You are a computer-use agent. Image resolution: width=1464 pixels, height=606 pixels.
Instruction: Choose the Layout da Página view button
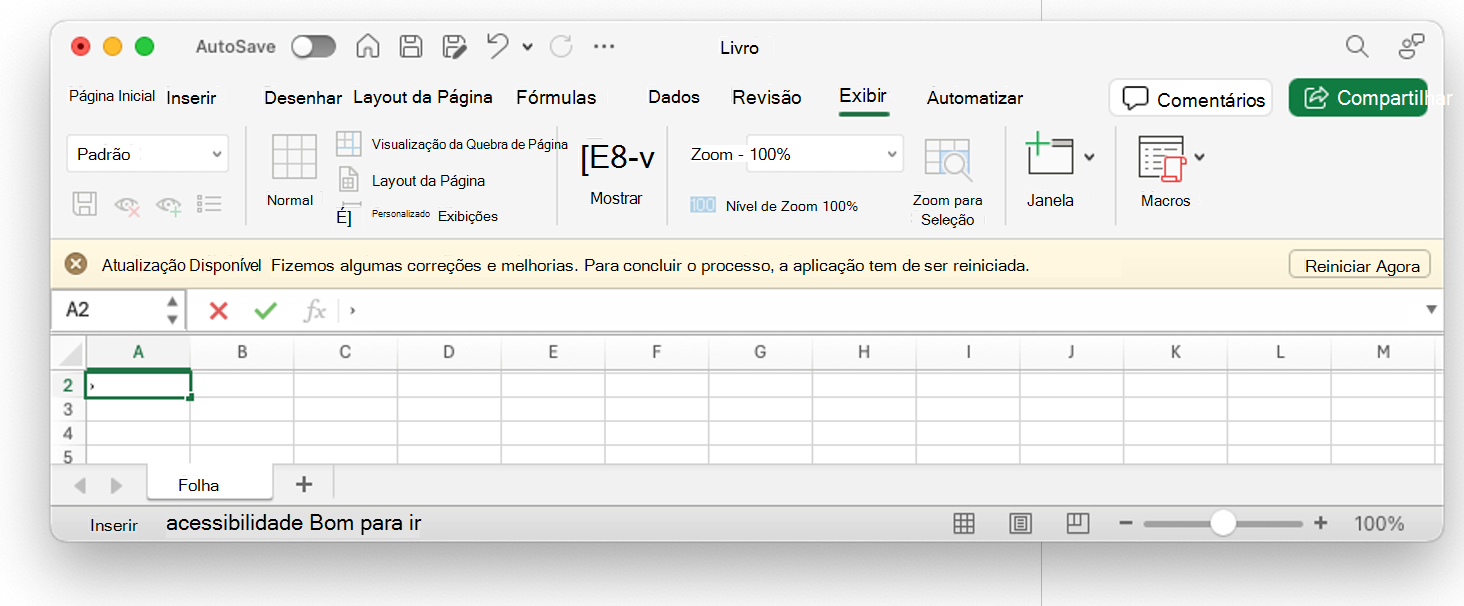point(412,181)
